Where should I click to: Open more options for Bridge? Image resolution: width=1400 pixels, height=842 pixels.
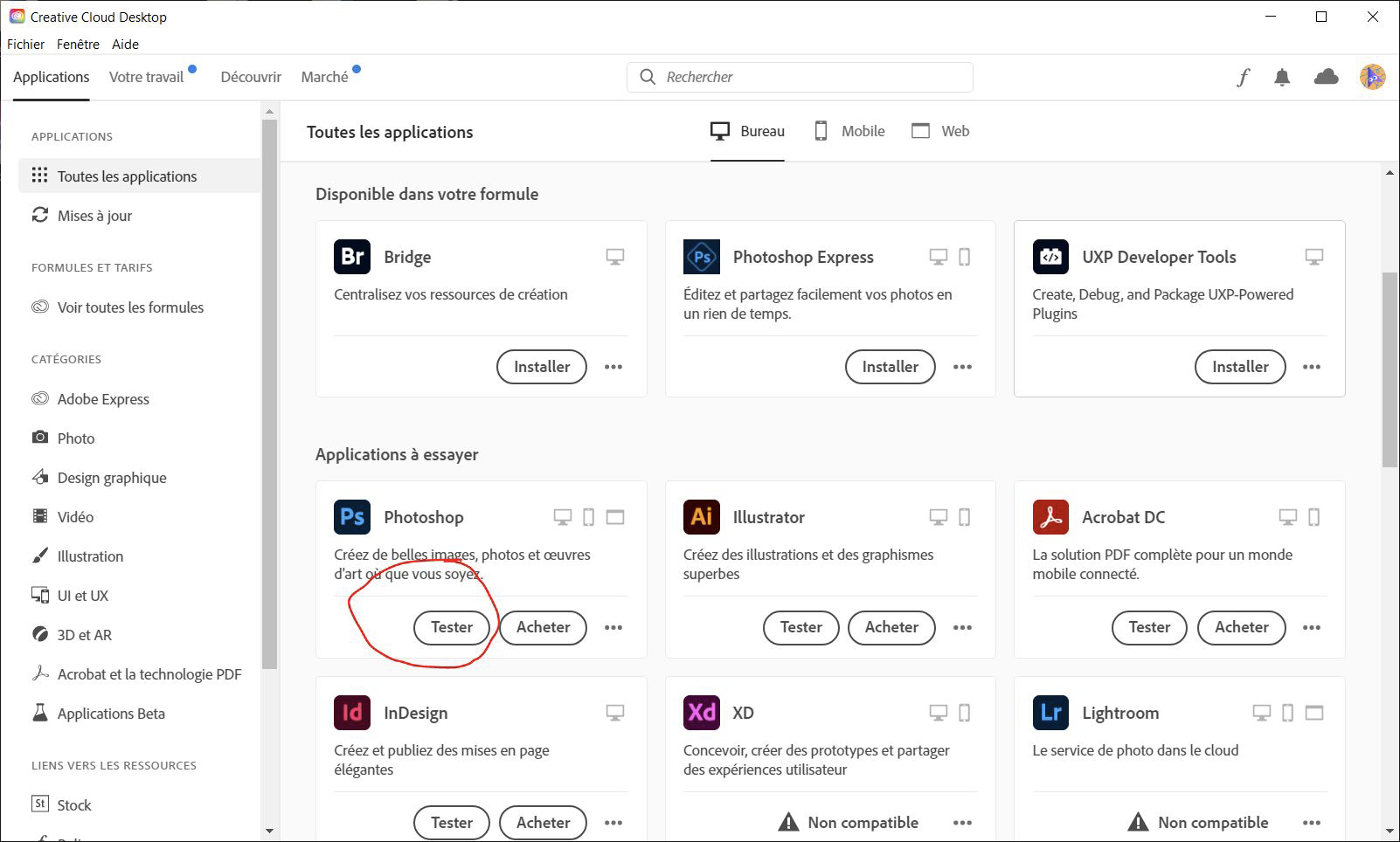click(x=613, y=367)
